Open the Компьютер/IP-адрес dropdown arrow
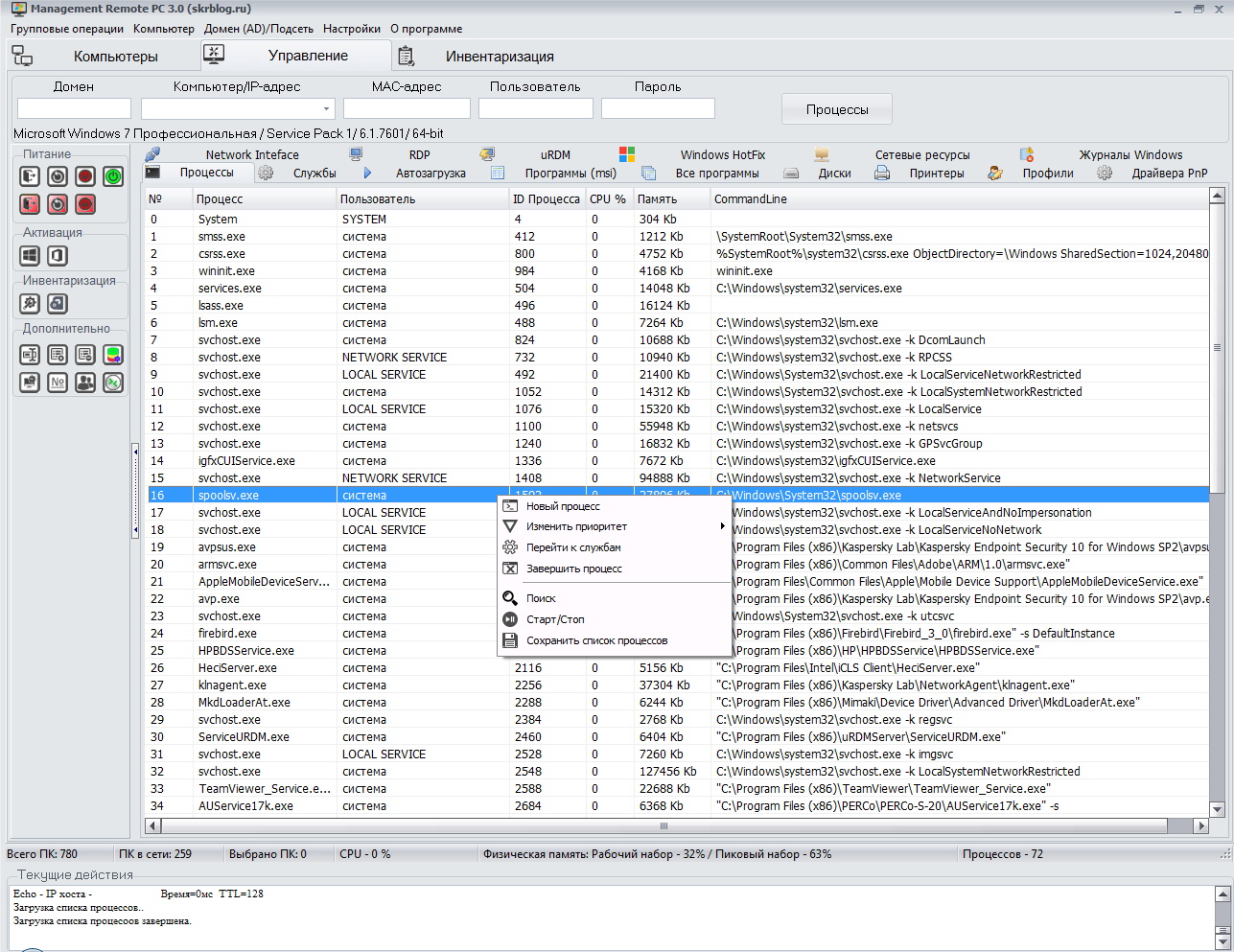The image size is (1234, 952). [327, 108]
